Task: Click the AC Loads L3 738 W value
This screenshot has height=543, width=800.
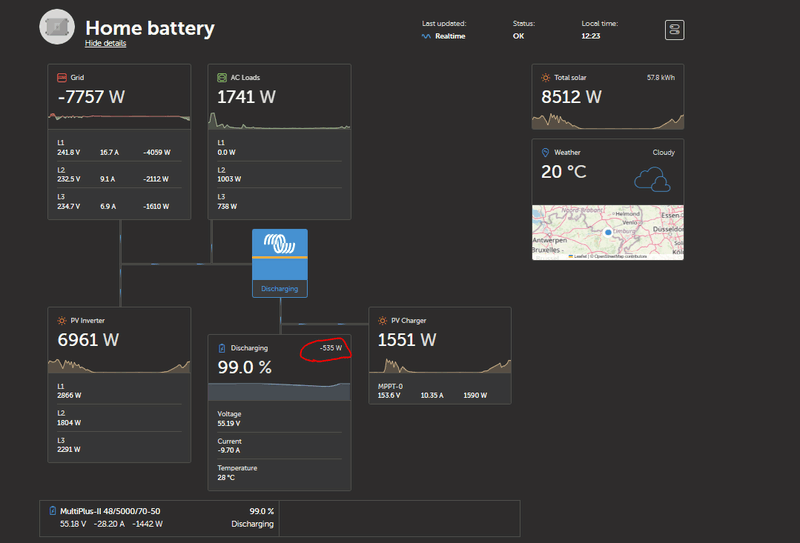Action: point(227,207)
